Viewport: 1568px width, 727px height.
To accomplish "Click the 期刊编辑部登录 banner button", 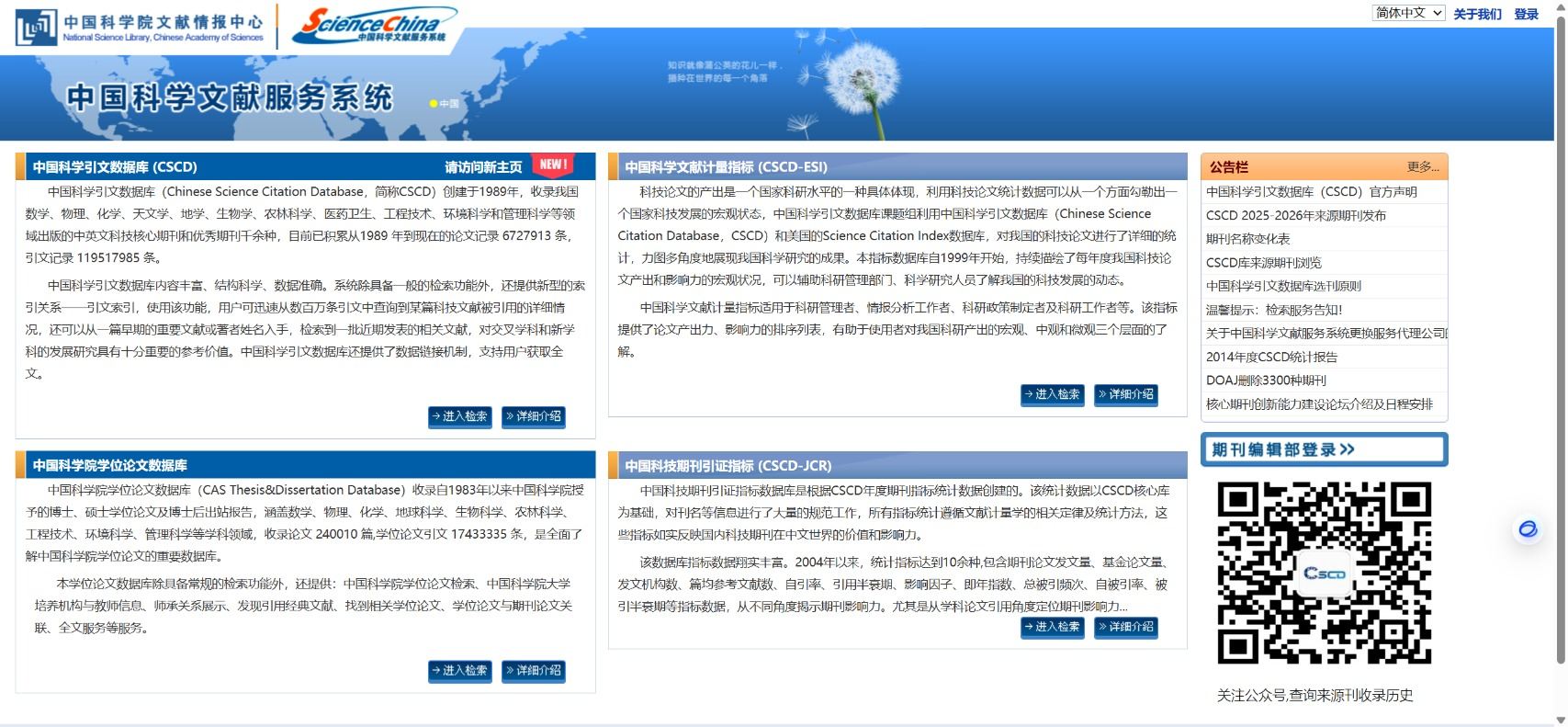I will point(1324,449).
